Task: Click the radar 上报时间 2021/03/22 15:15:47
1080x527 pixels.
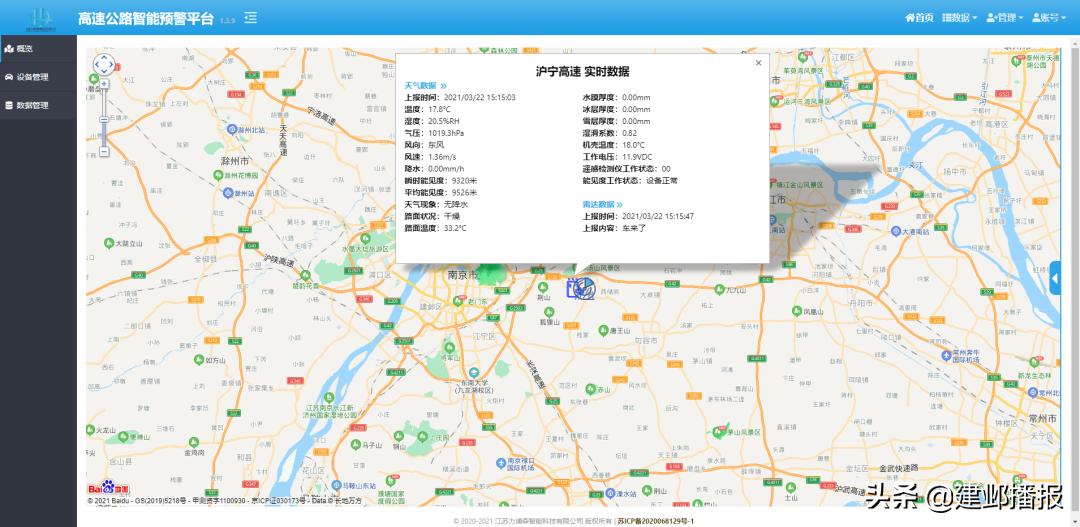Action: point(638,216)
